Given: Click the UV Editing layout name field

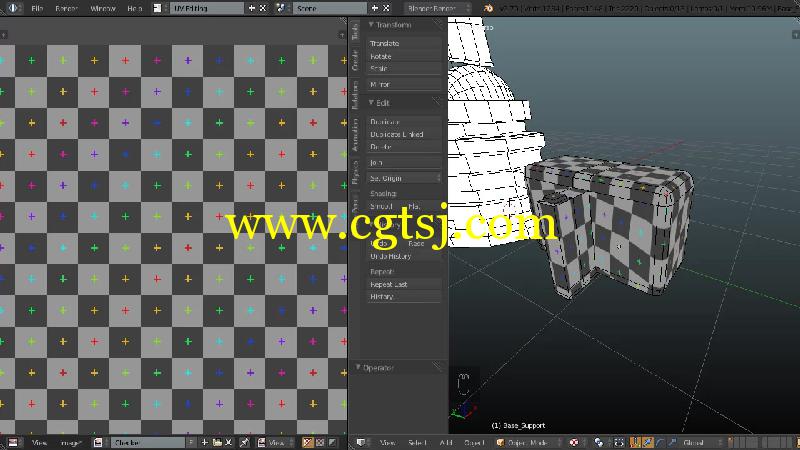Looking at the screenshot, I should pyautogui.click(x=207, y=8).
